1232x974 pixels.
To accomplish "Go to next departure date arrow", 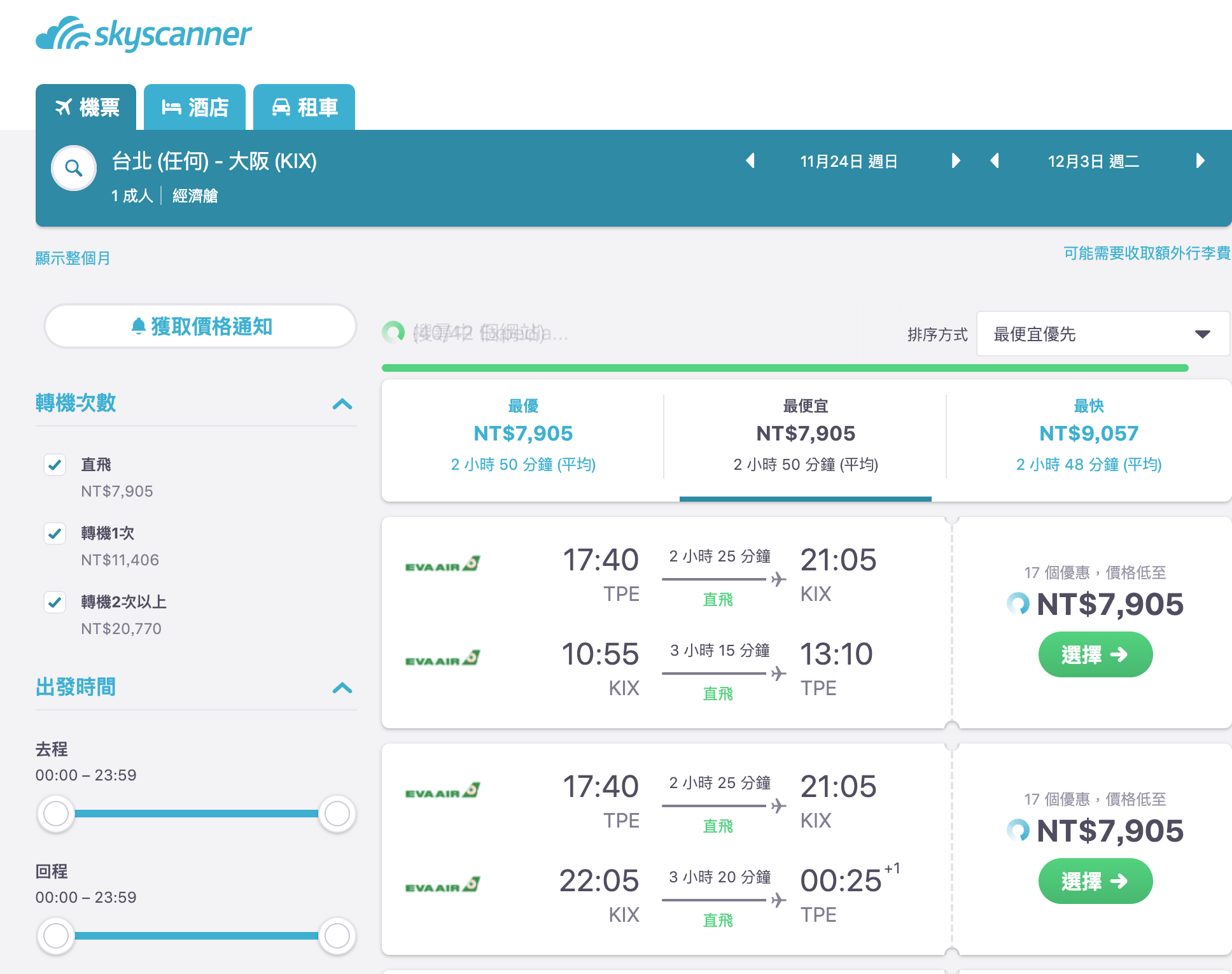I will [955, 160].
